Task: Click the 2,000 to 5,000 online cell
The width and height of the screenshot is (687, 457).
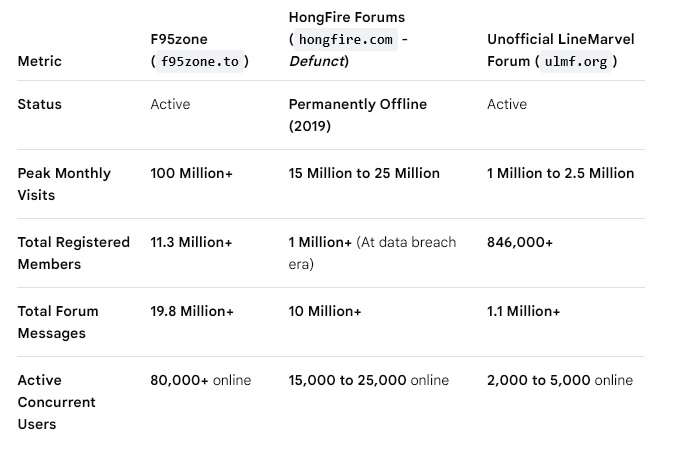Action: click(x=560, y=380)
